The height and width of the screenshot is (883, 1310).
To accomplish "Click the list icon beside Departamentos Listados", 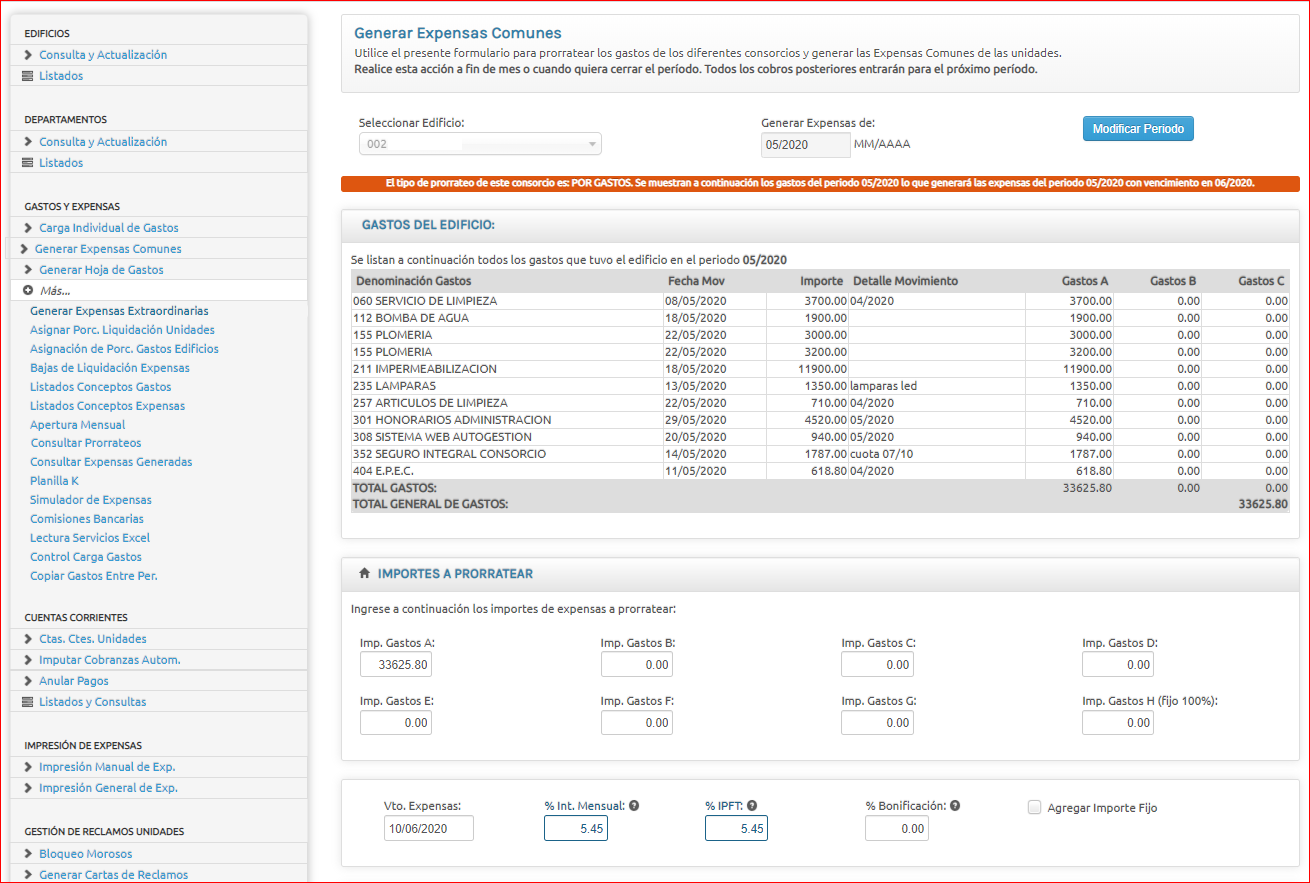I will [28, 163].
